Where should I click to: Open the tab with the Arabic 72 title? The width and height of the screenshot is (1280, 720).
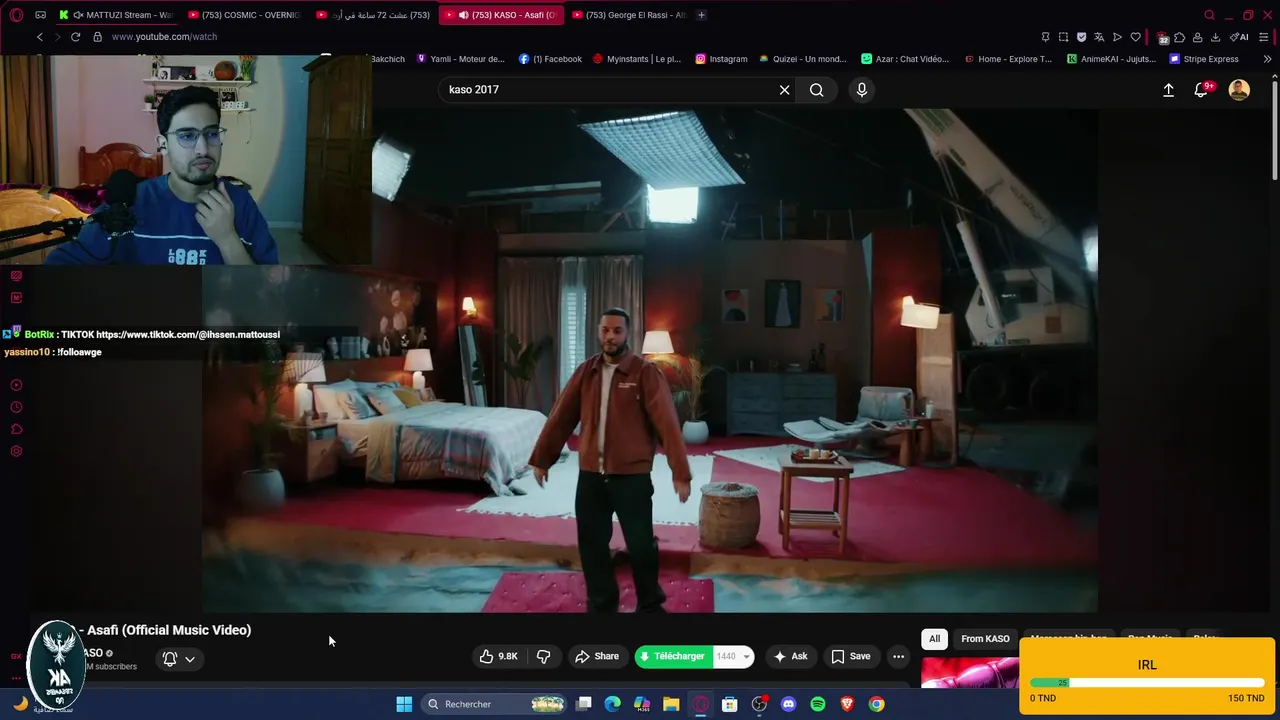pos(373,15)
